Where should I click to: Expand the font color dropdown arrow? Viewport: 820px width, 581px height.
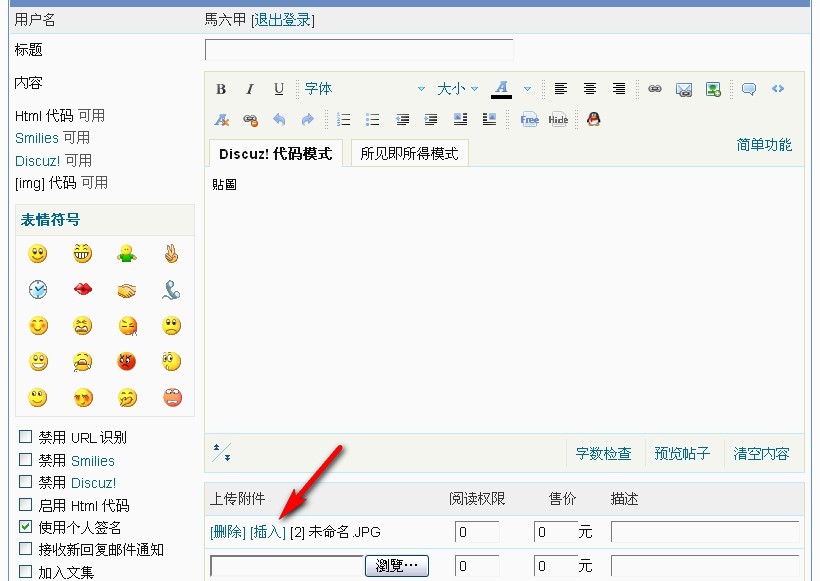527,89
